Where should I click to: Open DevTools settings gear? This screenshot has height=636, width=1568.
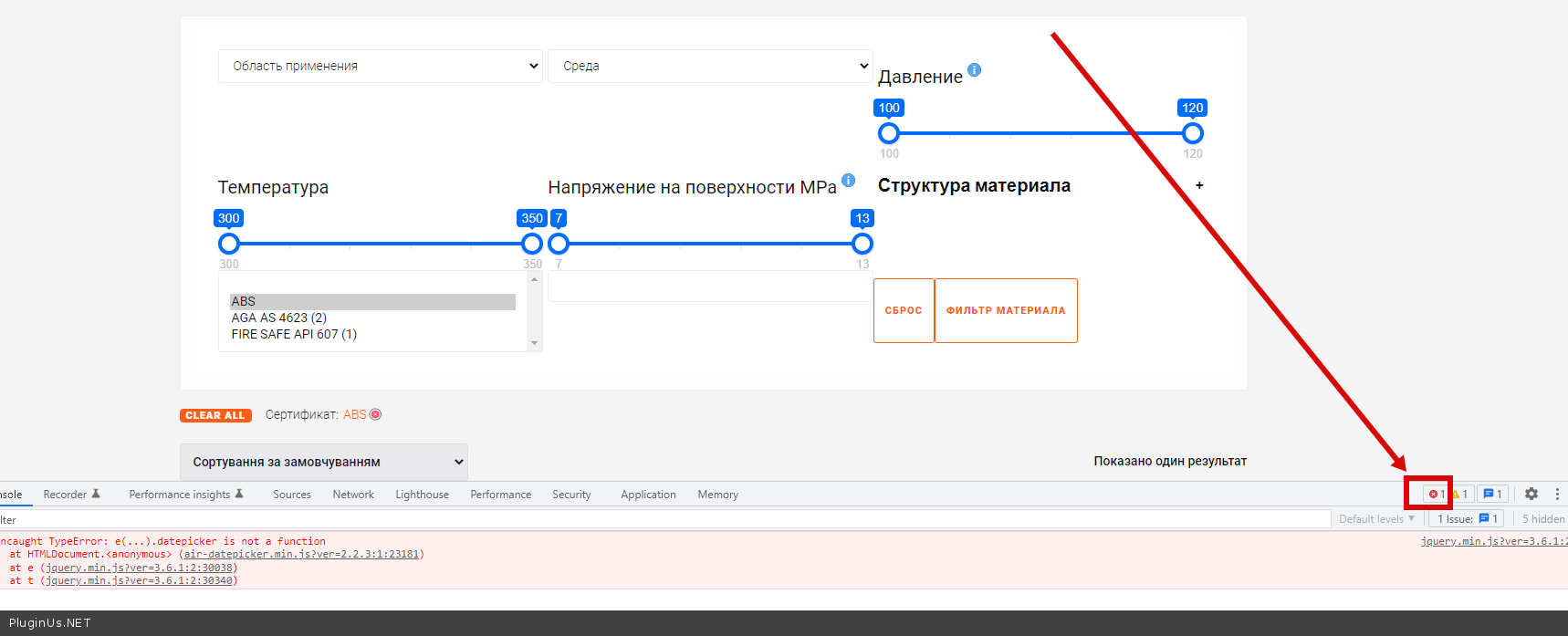(x=1531, y=494)
